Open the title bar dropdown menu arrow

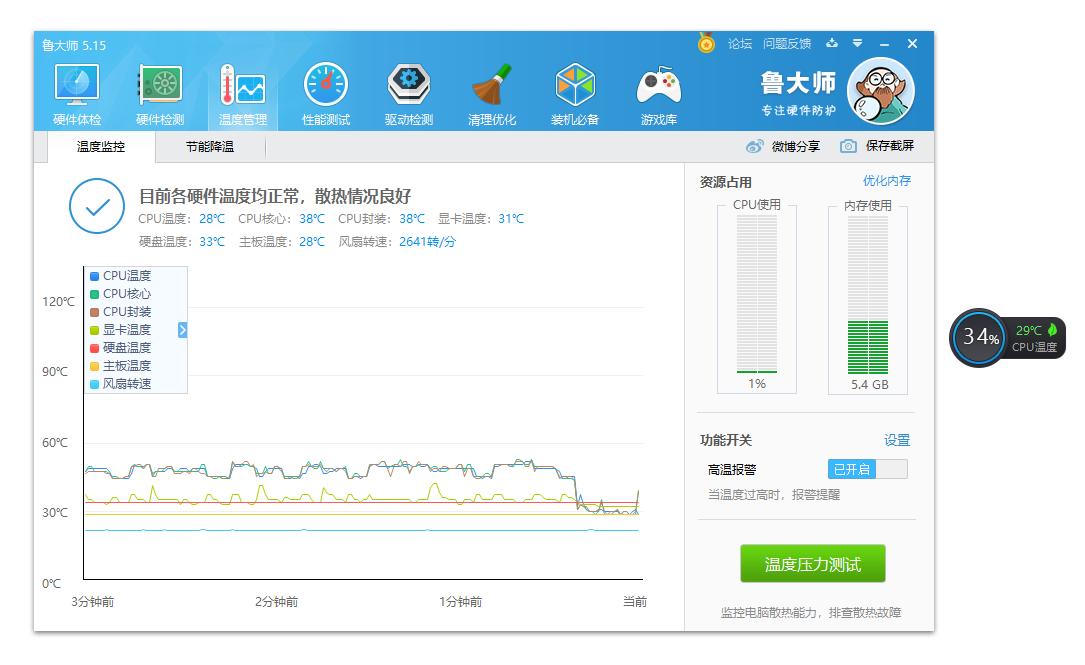pos(857,43)
